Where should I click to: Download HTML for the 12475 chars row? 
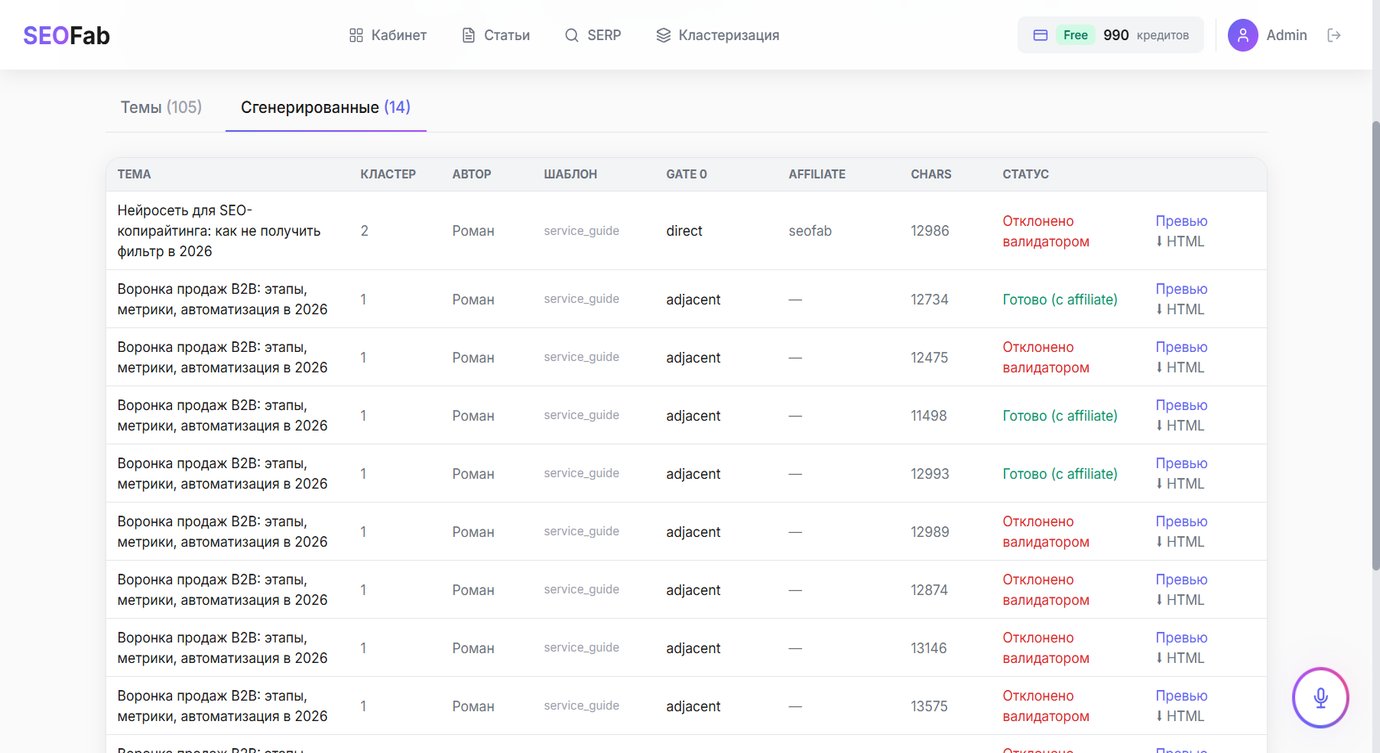(x=1180, y=367)
